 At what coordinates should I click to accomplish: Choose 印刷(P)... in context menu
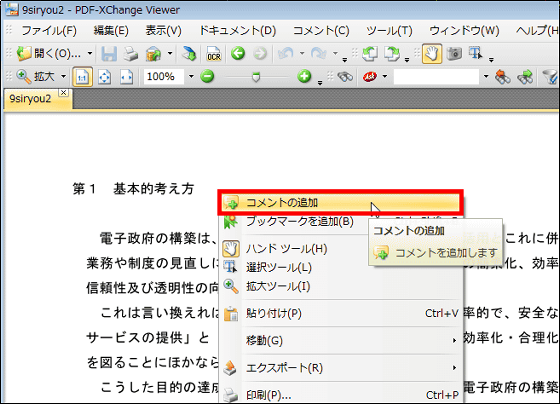point(340,395)
